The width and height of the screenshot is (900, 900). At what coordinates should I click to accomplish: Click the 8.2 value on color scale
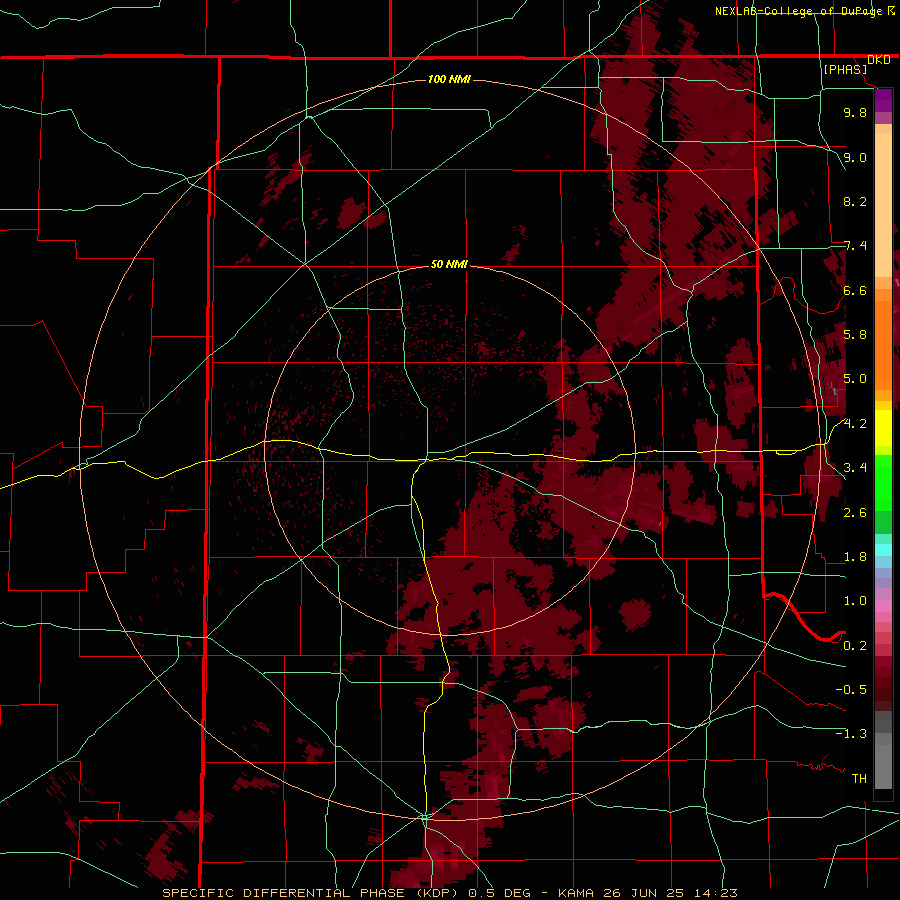(855, 201)
